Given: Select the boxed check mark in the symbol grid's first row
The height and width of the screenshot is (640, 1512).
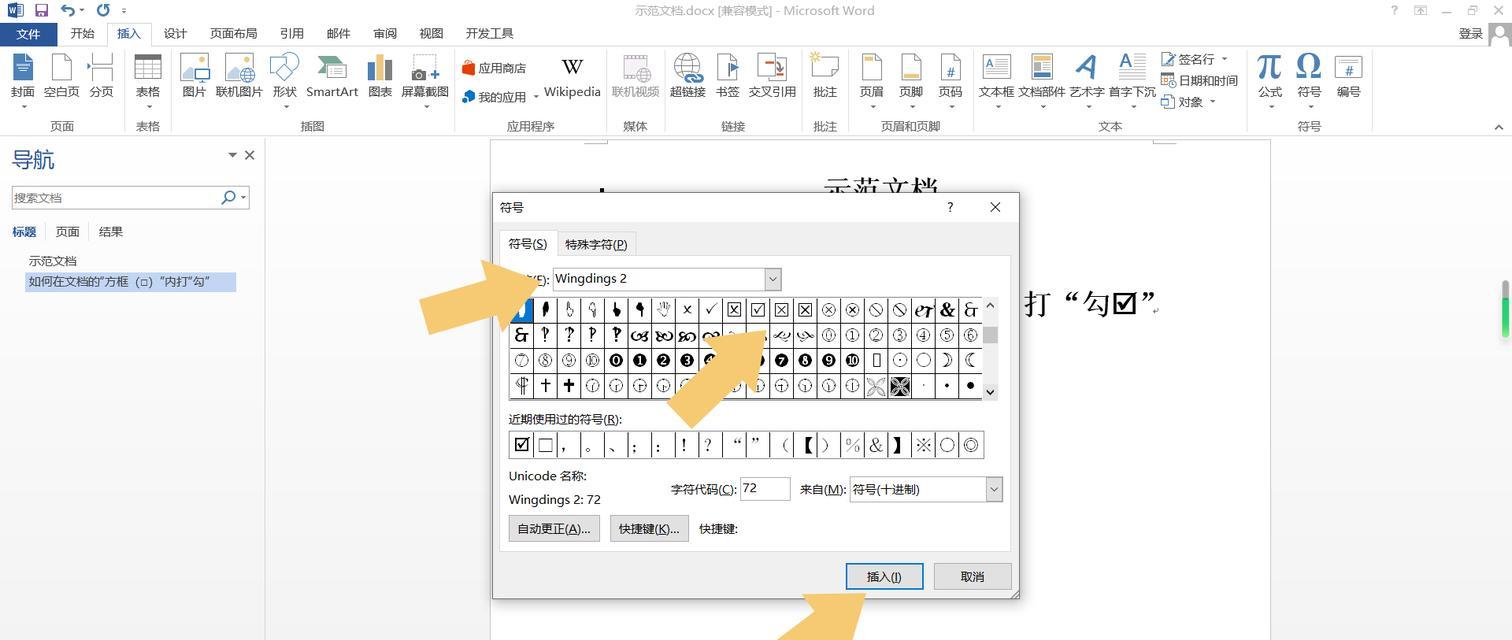Looking at the screenshot, I should [x=758, y=310].
